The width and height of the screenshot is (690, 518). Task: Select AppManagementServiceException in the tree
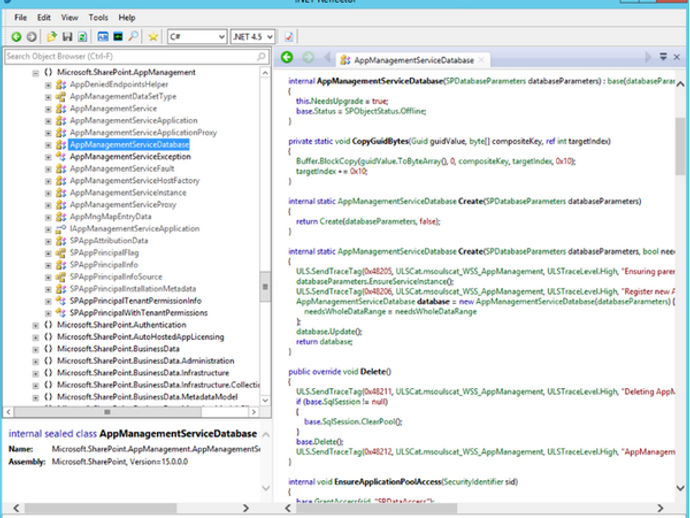click(x=130, y=156)
